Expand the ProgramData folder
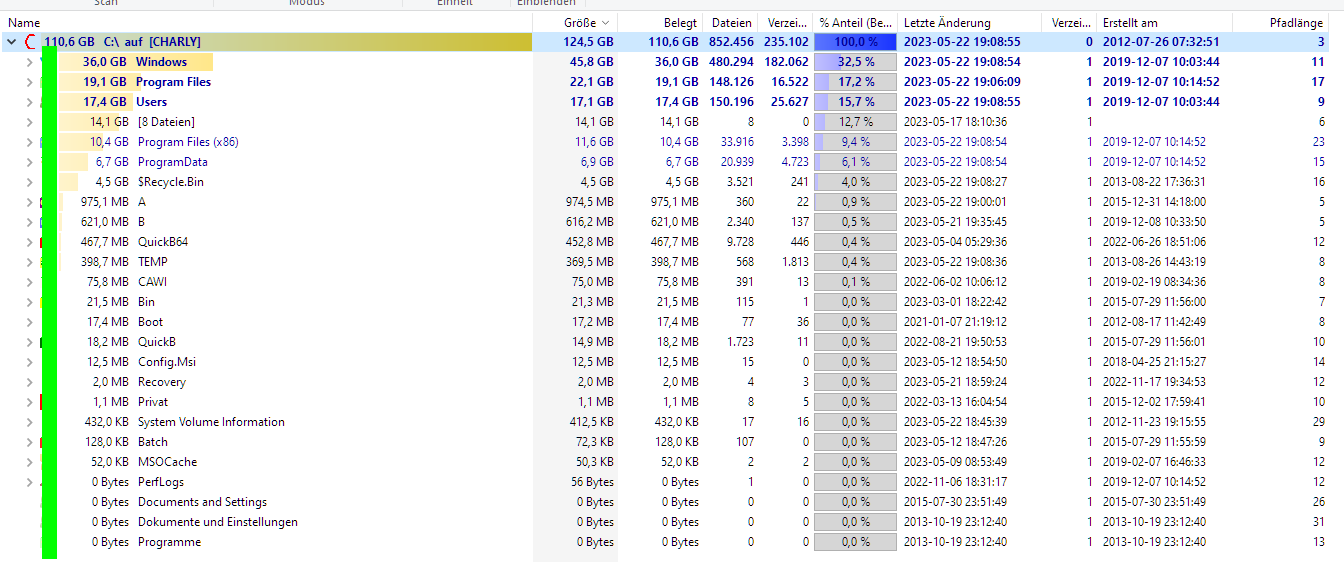The image size is (1344, 562). (29, 162)
